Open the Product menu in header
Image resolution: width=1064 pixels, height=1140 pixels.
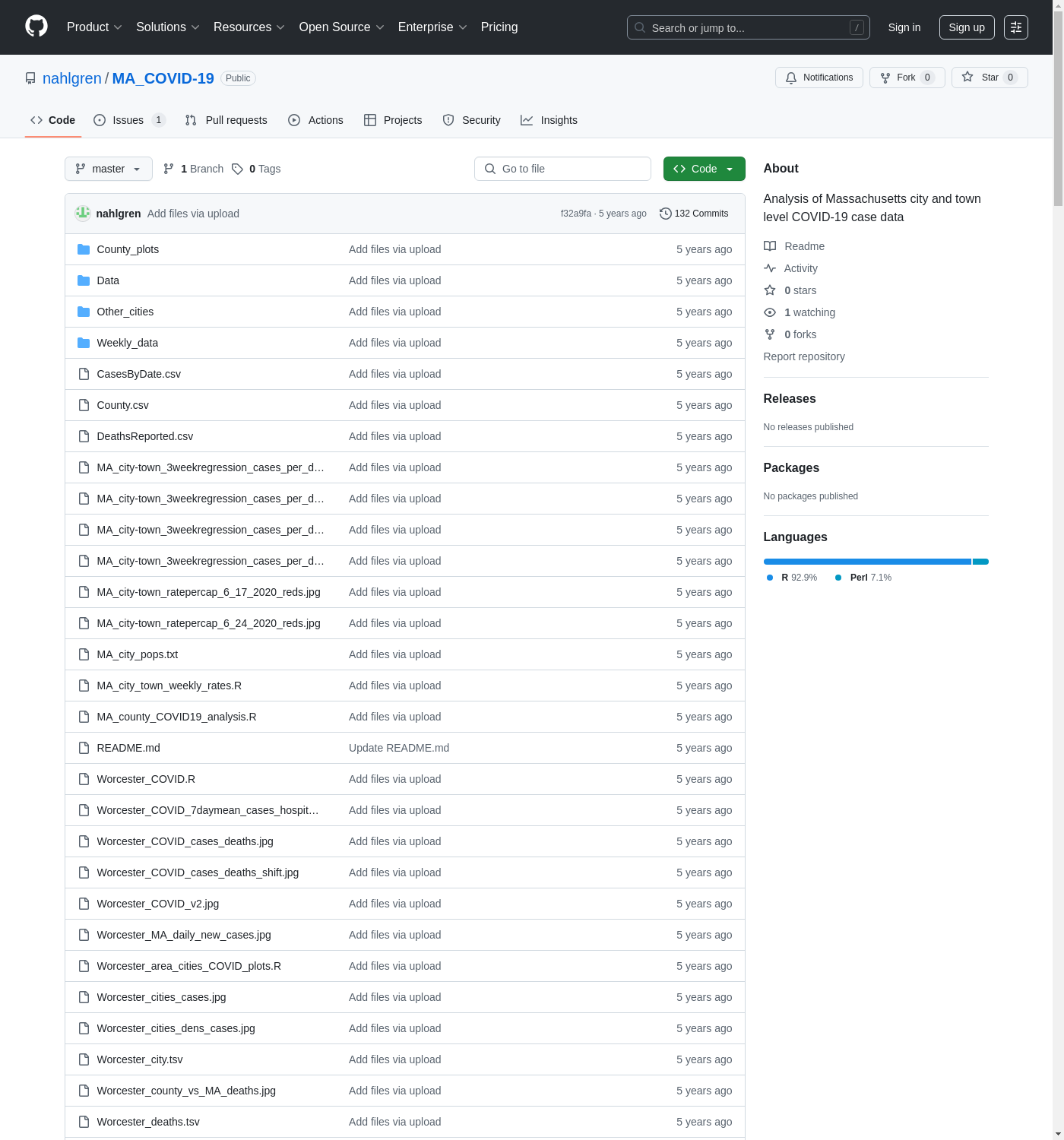[94, 27]
